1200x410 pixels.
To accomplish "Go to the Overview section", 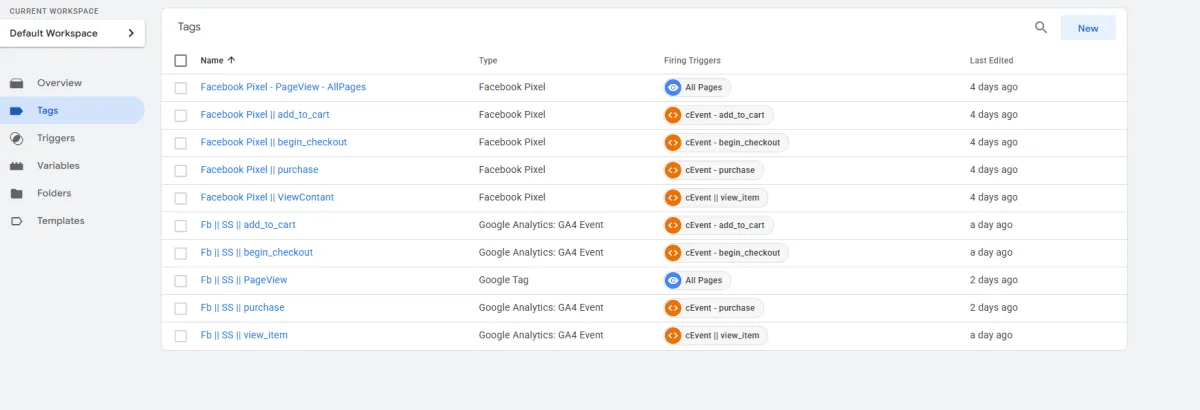I will 72,83.
